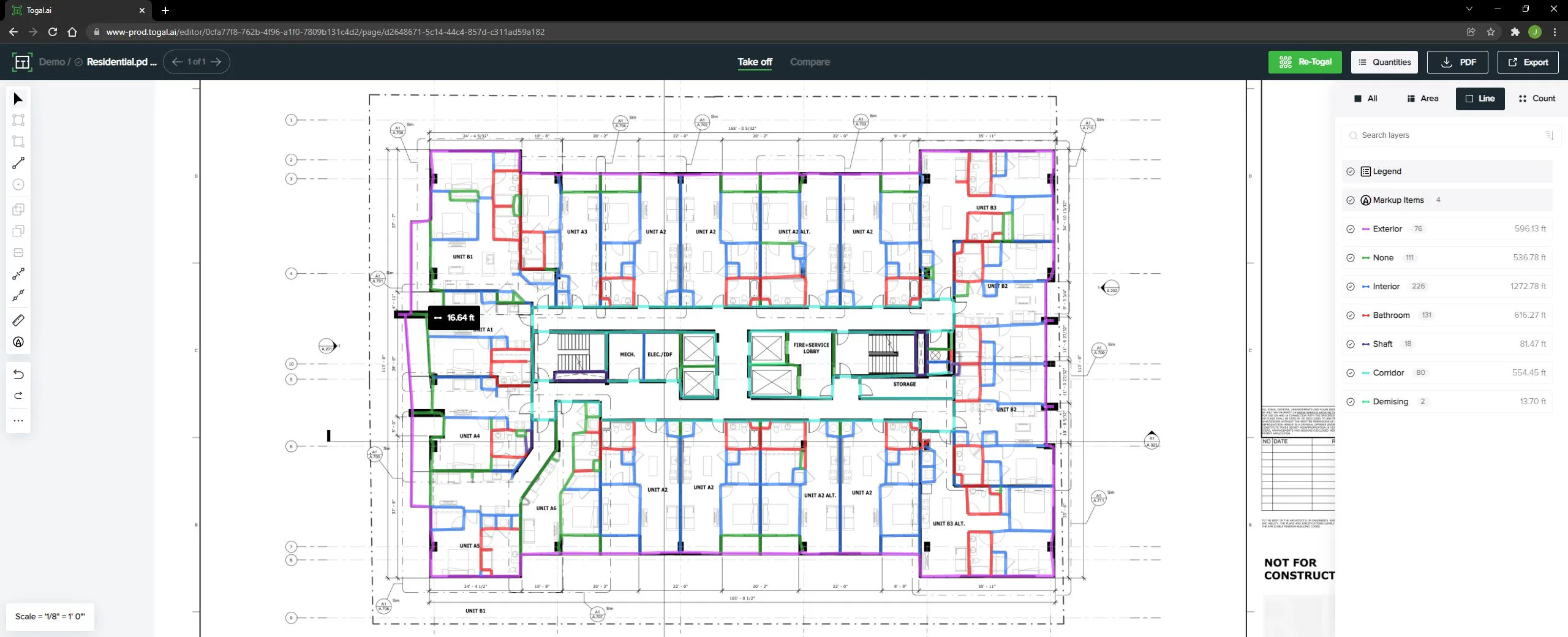
Task: Click the redo arrow icon
Action: coord(18,396)
